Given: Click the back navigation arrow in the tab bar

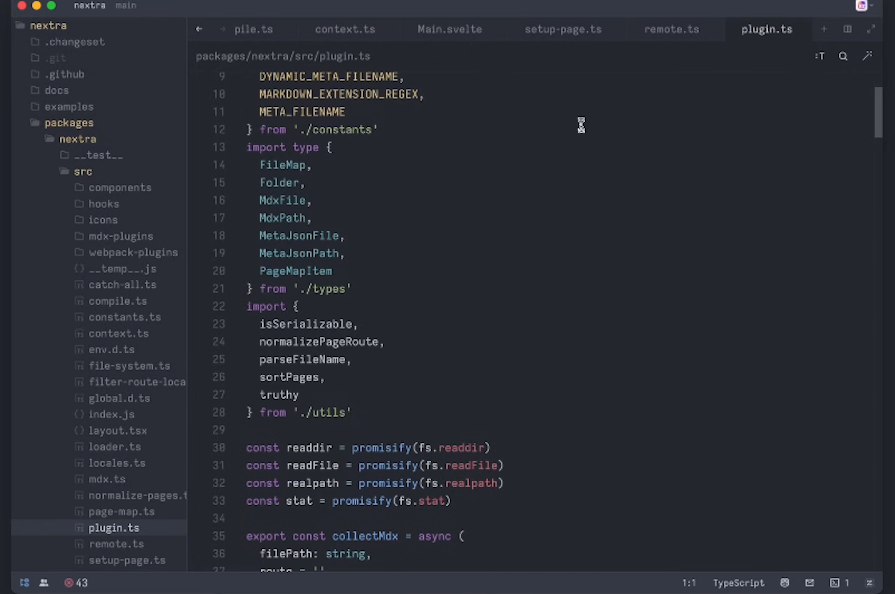Looking at the screenshot, I should click(x=198, y=29).
